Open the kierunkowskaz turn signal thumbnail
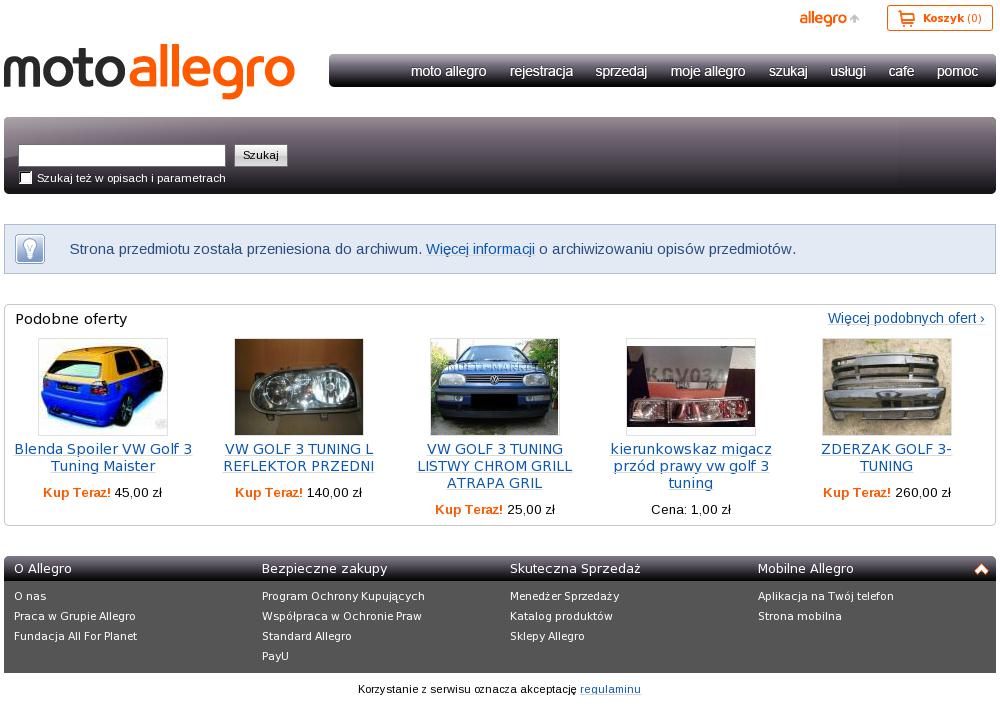Viewport: 1000px width, 709px height. (691, 387)
